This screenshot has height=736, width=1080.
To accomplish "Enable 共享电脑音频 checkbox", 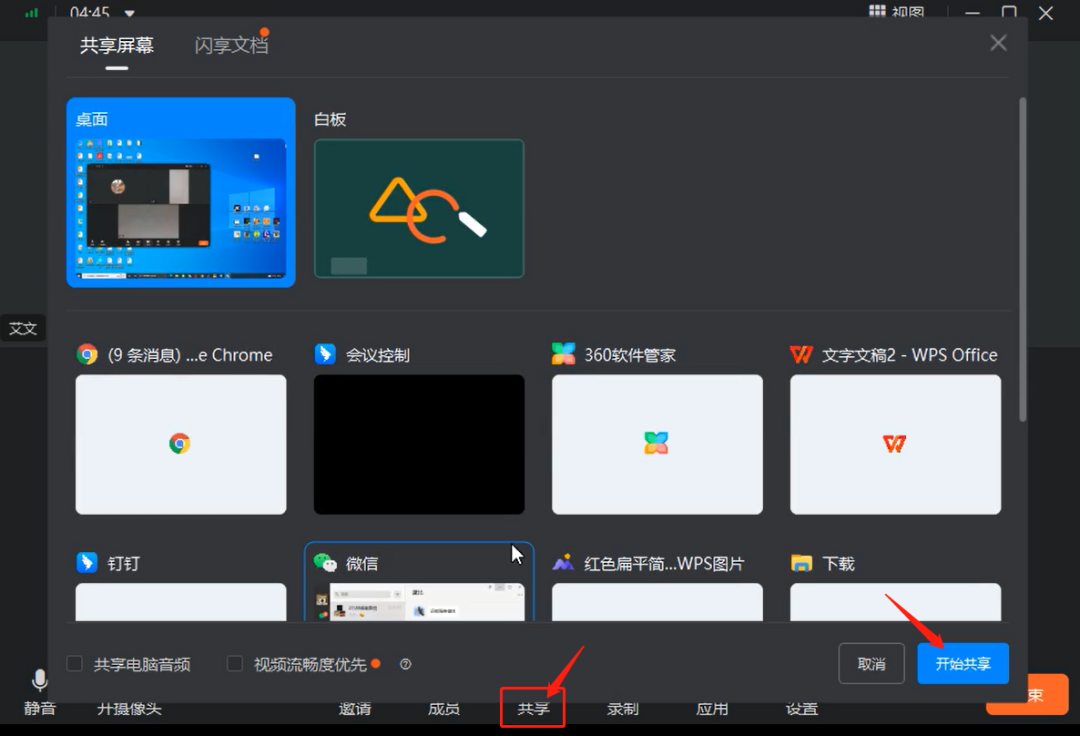I will (74, 664).
